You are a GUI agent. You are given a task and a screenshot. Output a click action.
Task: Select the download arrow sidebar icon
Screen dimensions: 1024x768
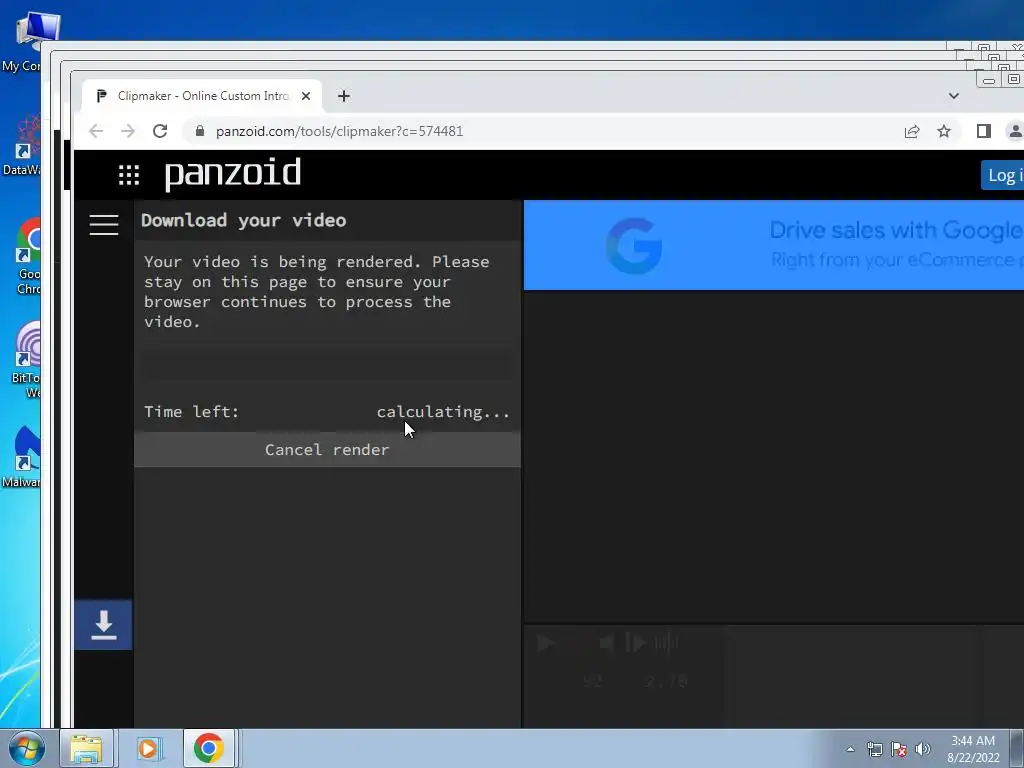[103, 625]
